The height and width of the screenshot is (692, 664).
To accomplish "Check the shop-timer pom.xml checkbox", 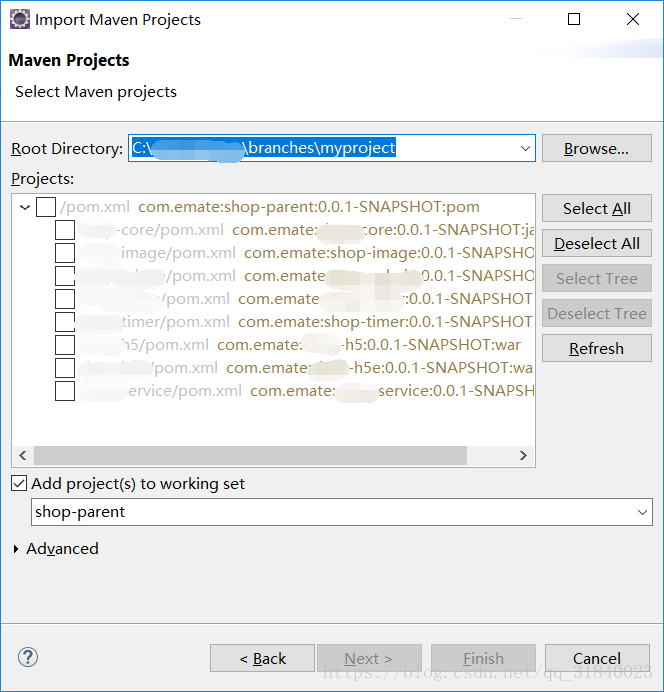I will pos(65,322).
